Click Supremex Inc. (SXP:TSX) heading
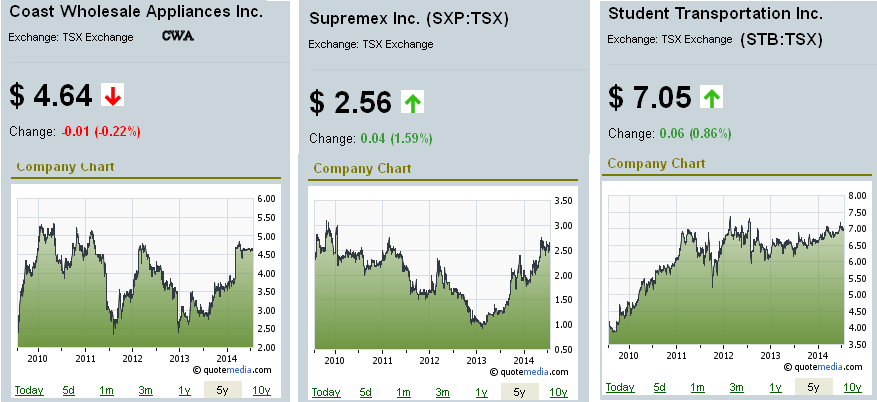 tap(409, 18)
